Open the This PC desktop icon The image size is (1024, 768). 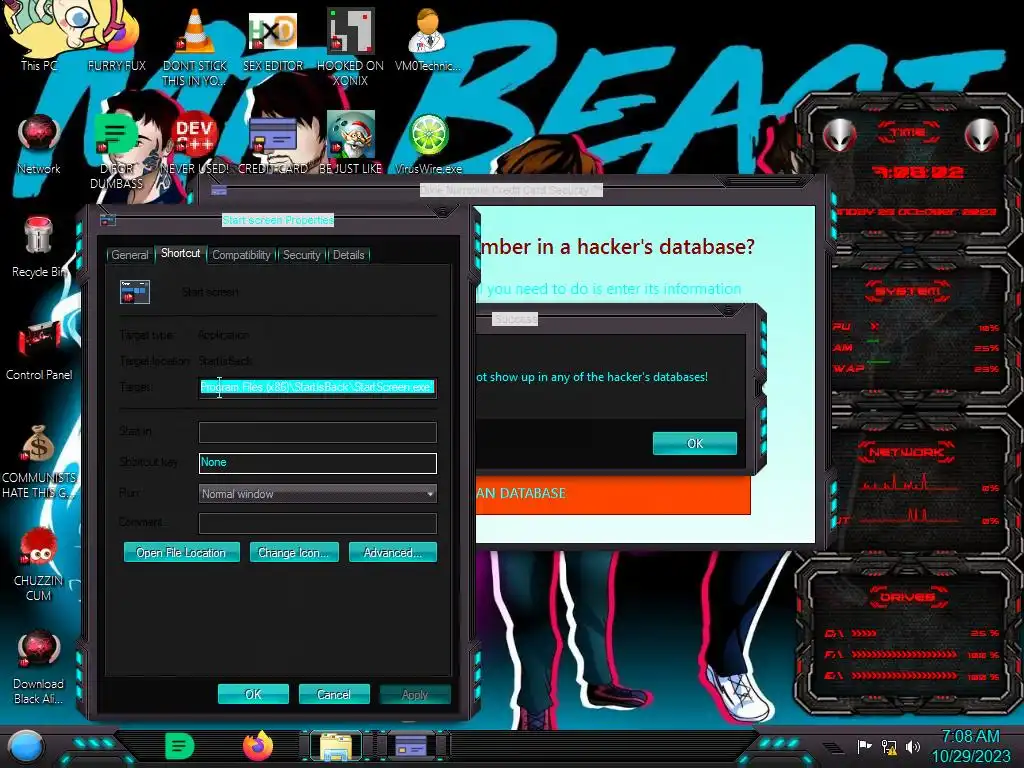(x=39, y=38)
